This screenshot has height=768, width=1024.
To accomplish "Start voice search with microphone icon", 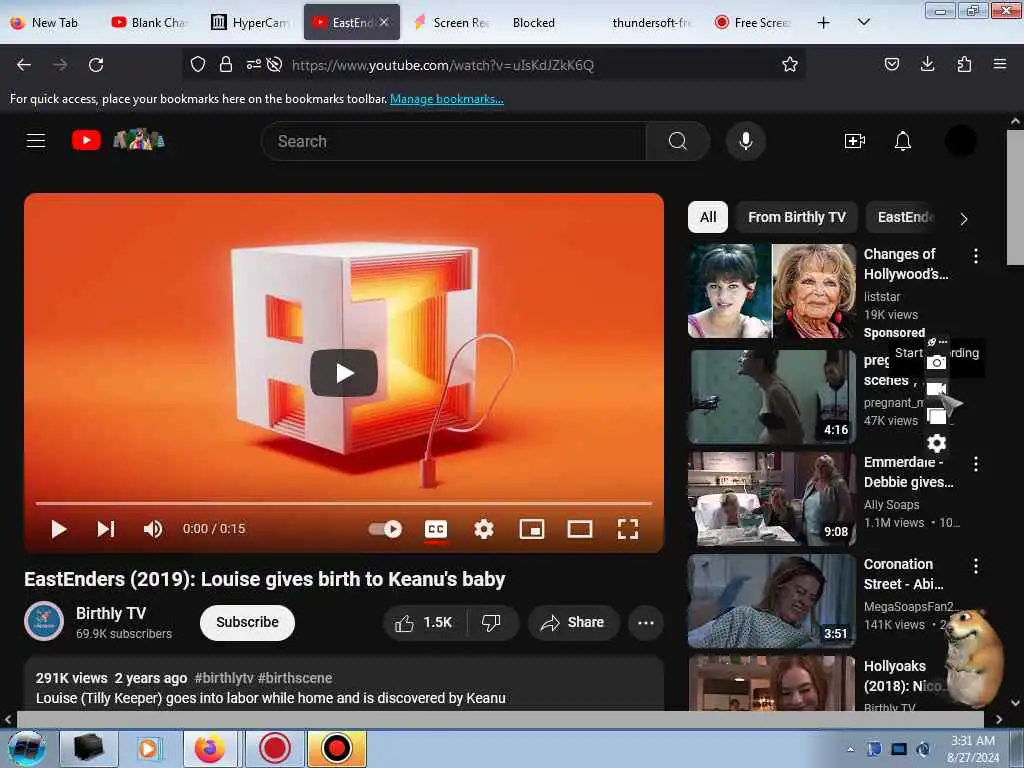I will 745,141.
